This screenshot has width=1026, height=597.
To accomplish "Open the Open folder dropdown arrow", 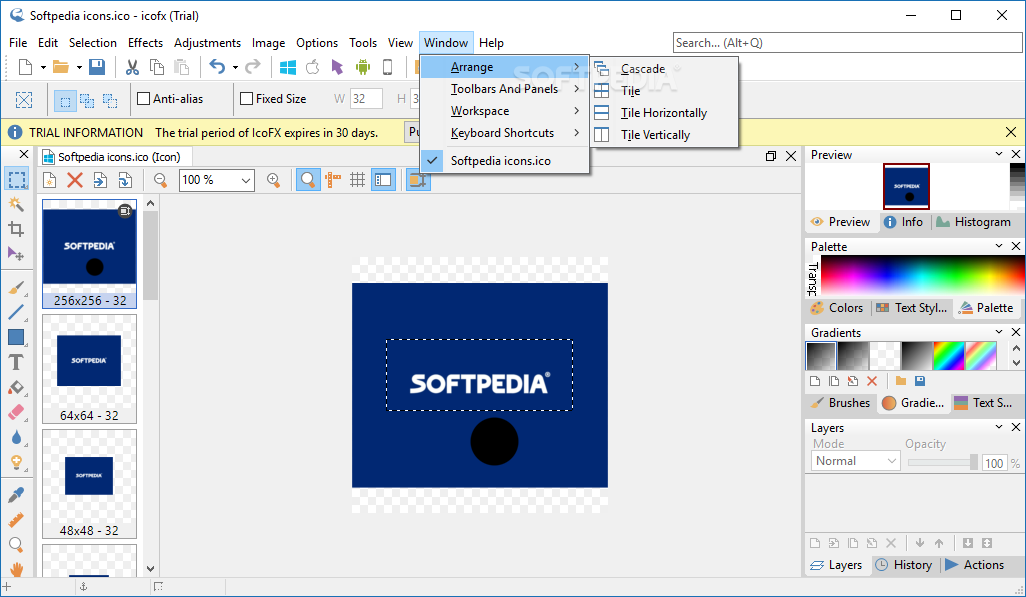I will (79, 67).
